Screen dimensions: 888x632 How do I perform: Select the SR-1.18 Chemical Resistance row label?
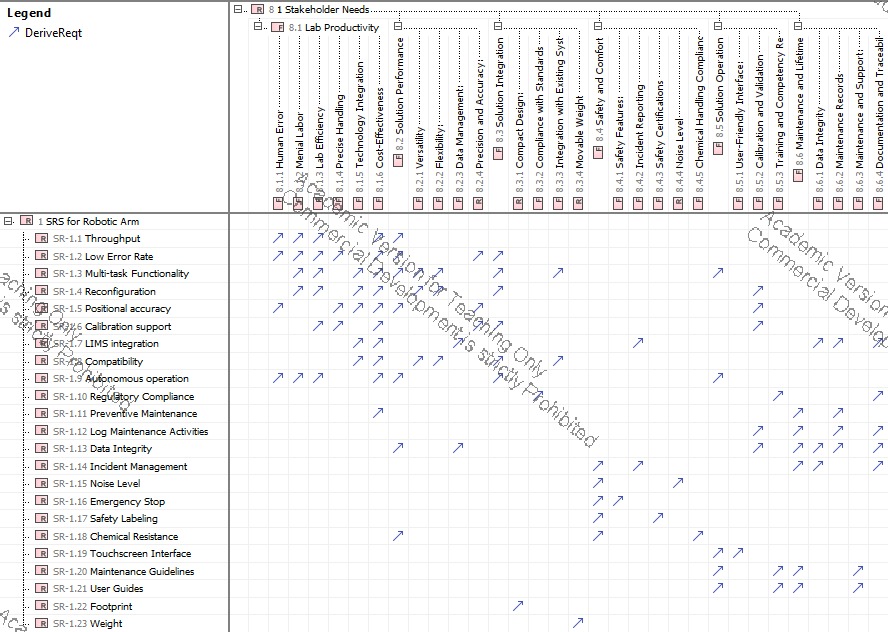116,536
